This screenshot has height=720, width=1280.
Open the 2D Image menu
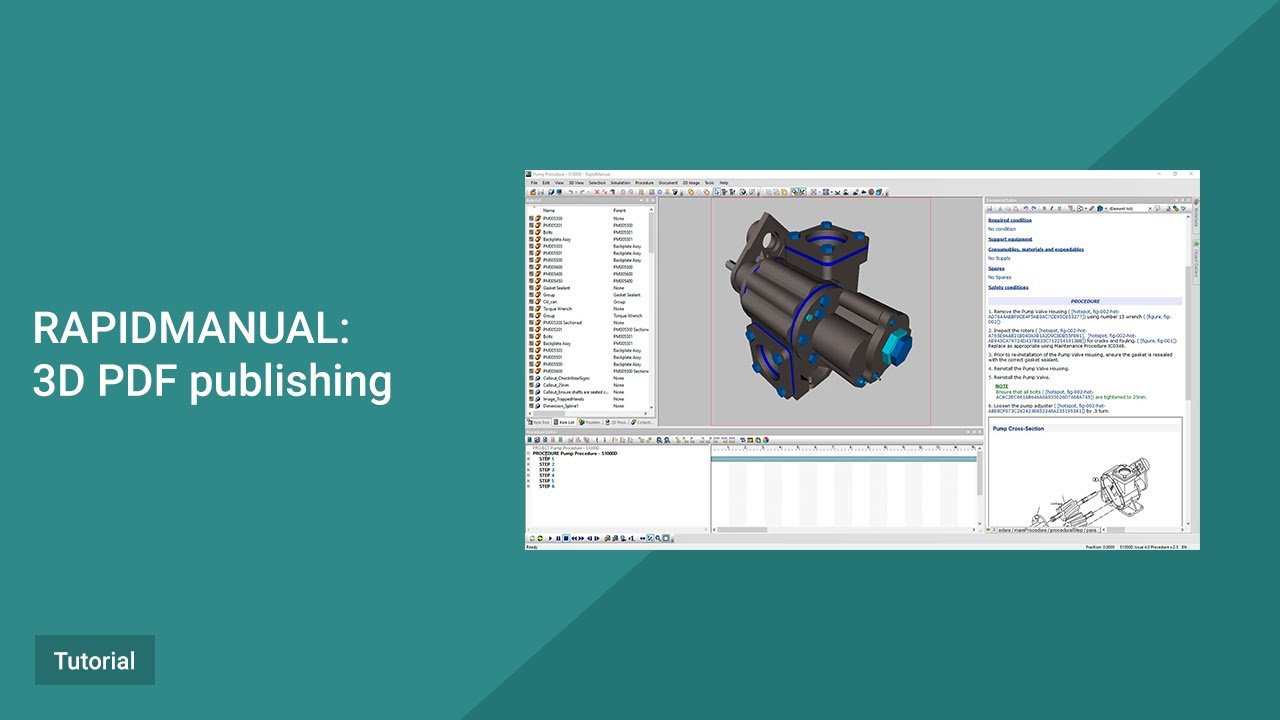pos(691,183)
